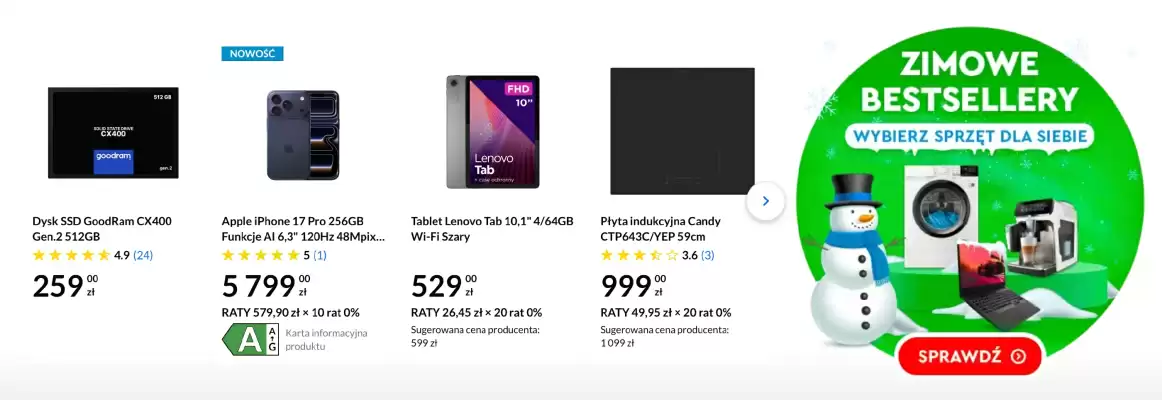Open the (3) reviews count for Candy hob
The height and width of the screenshot is (400, 1162).
click(707, 255)
